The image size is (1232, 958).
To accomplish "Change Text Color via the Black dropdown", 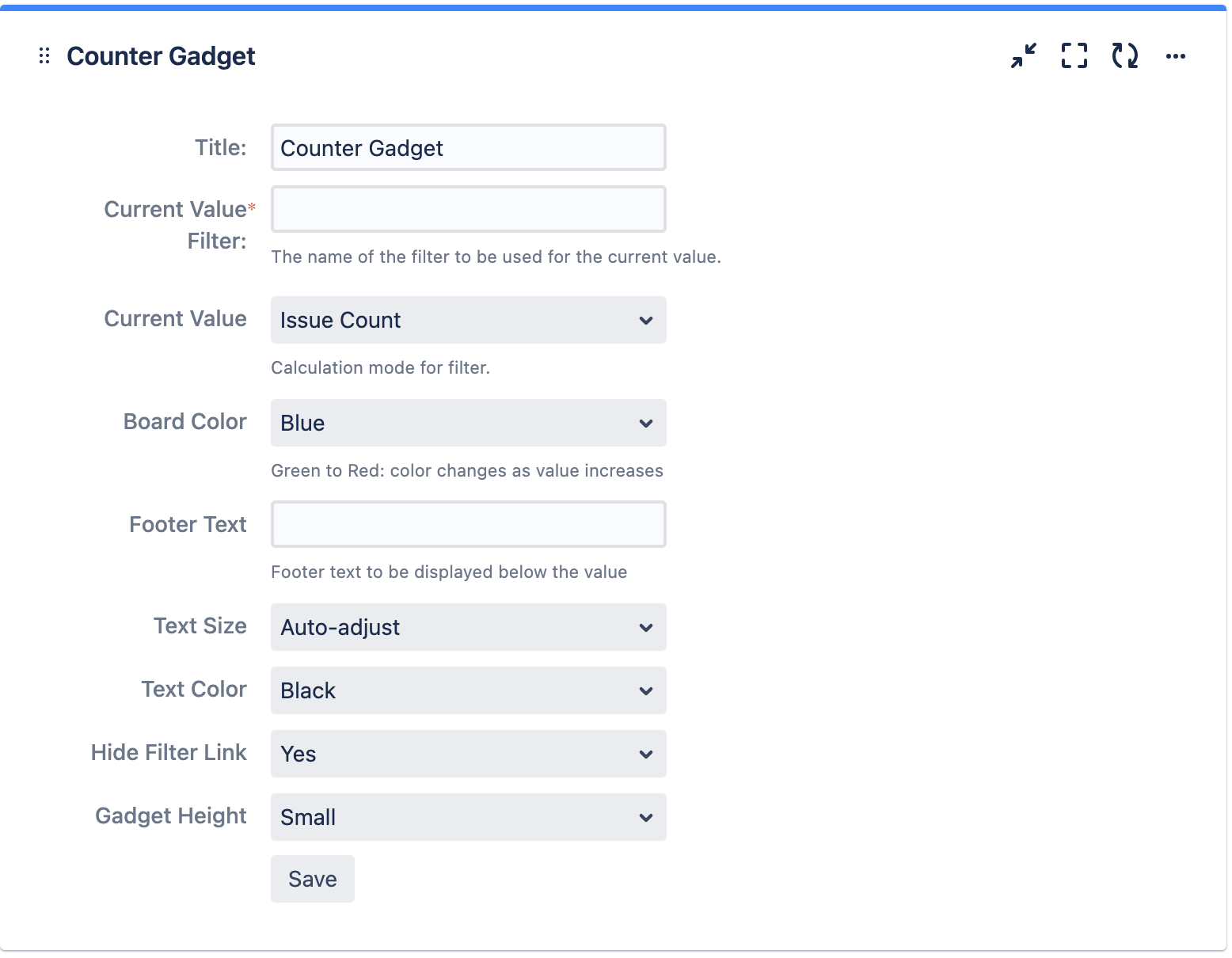I will pos(468,690).
